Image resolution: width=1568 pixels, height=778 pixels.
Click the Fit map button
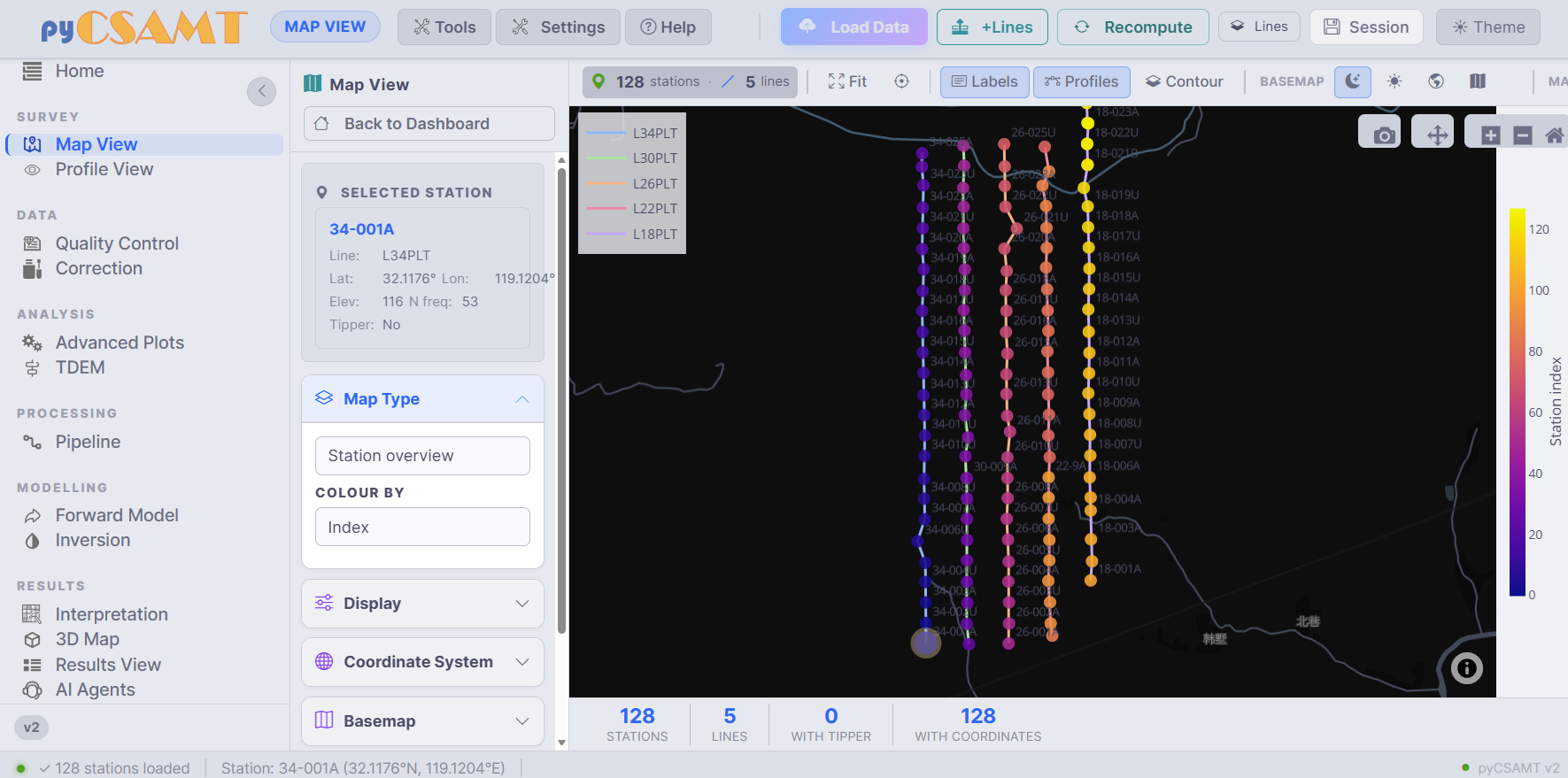(x=847, y=81)
